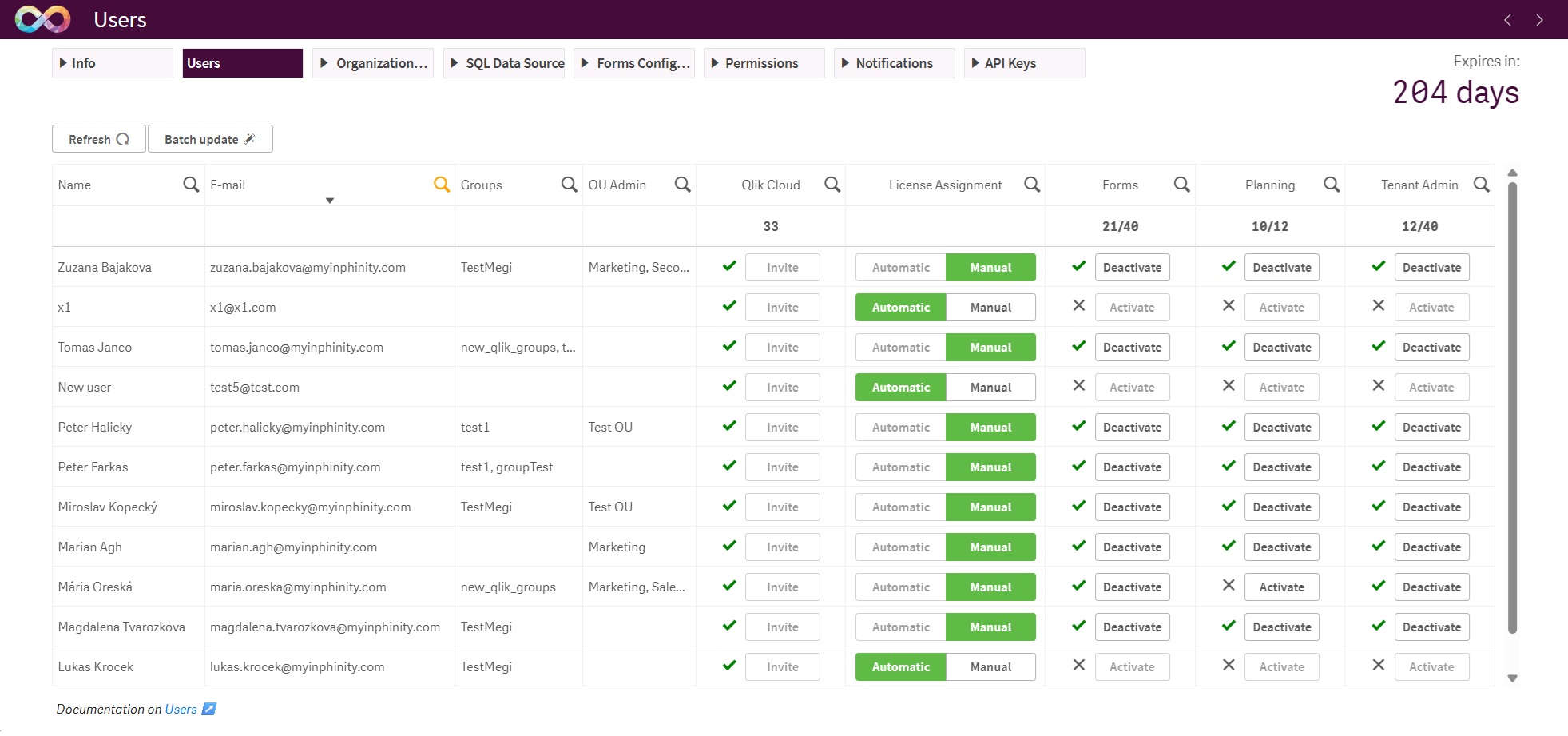This screenshot has width=1568, height=736.
Task: Search the OU Admin column
Action: point(683,185)
